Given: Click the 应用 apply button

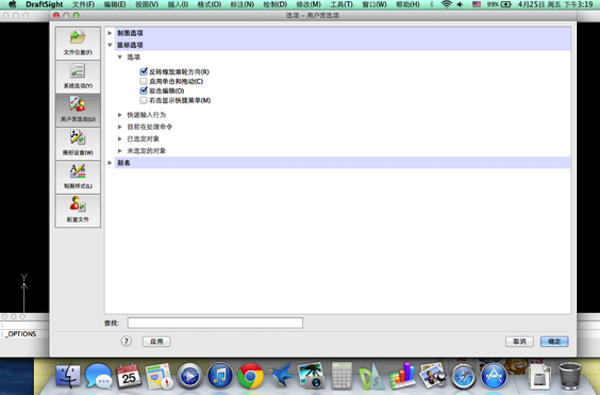Looking at the screenshot, I should pyautogui.click(x=157, y=341).
